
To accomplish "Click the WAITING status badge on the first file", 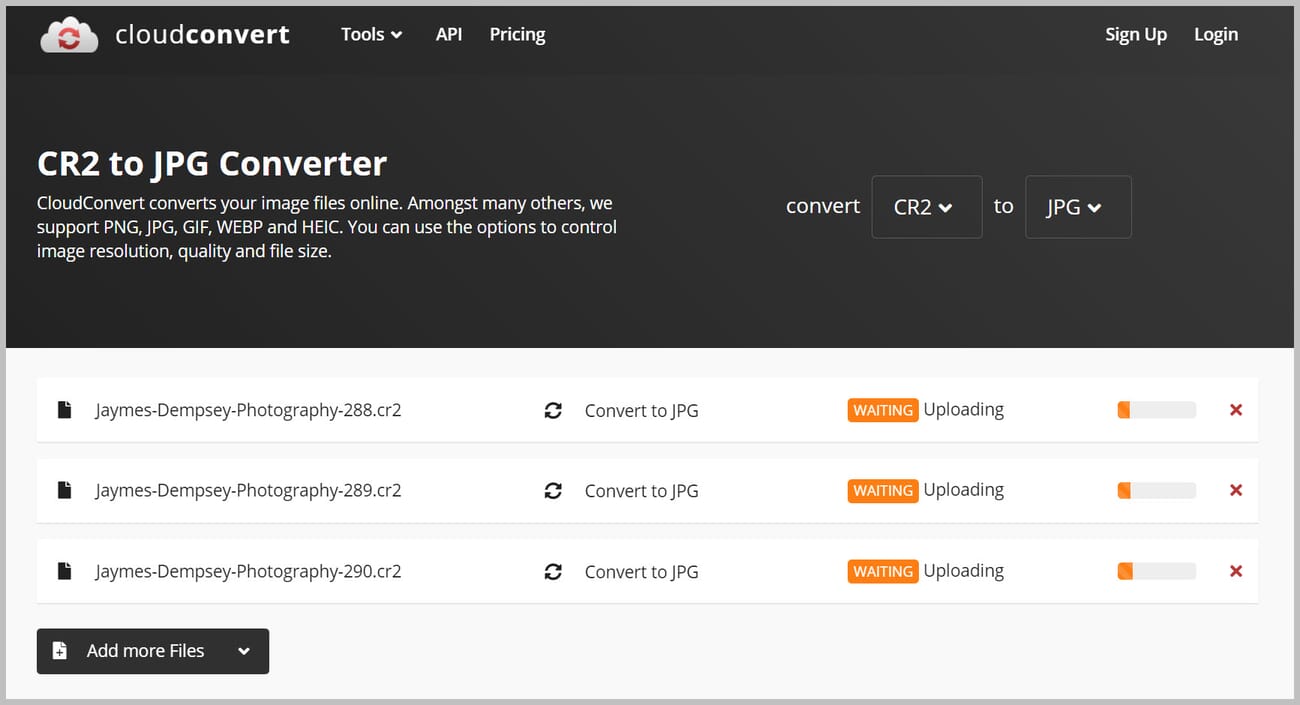I will (883, 409).
